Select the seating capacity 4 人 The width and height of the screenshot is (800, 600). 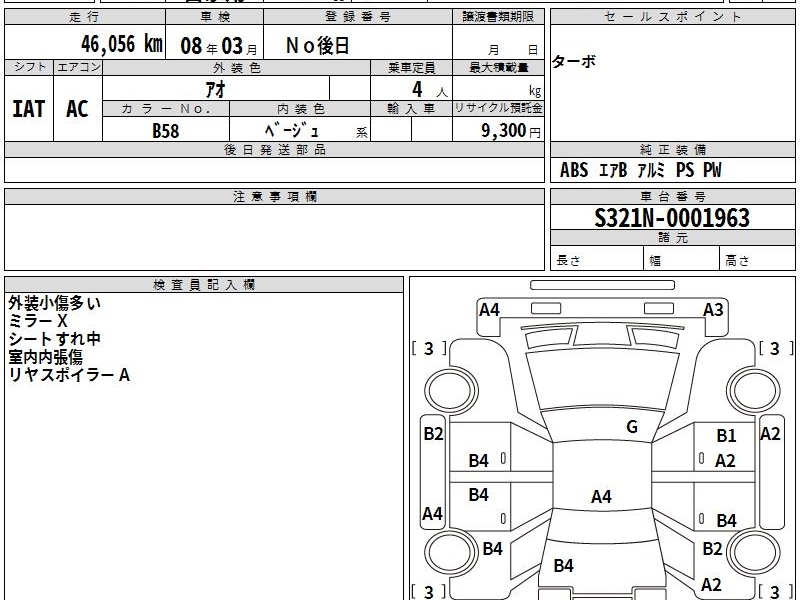(429, 90)
